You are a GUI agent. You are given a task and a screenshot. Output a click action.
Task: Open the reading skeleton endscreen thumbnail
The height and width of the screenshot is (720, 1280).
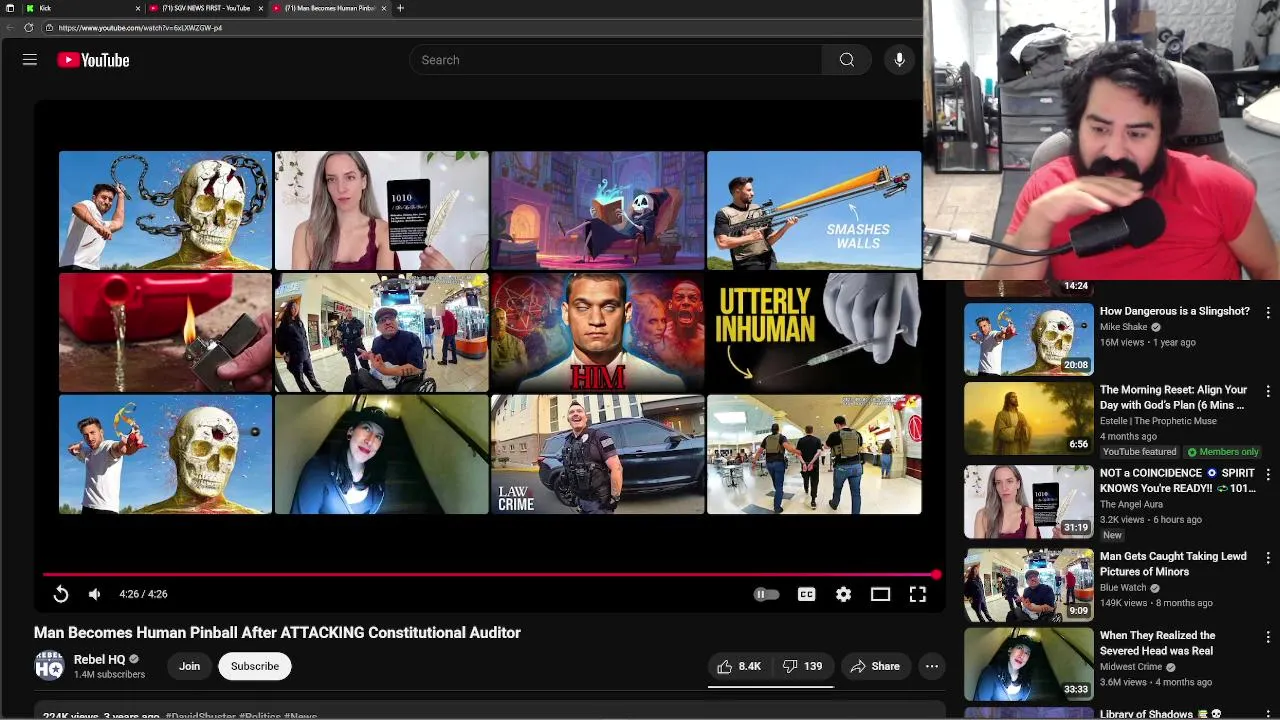(598, 210)
